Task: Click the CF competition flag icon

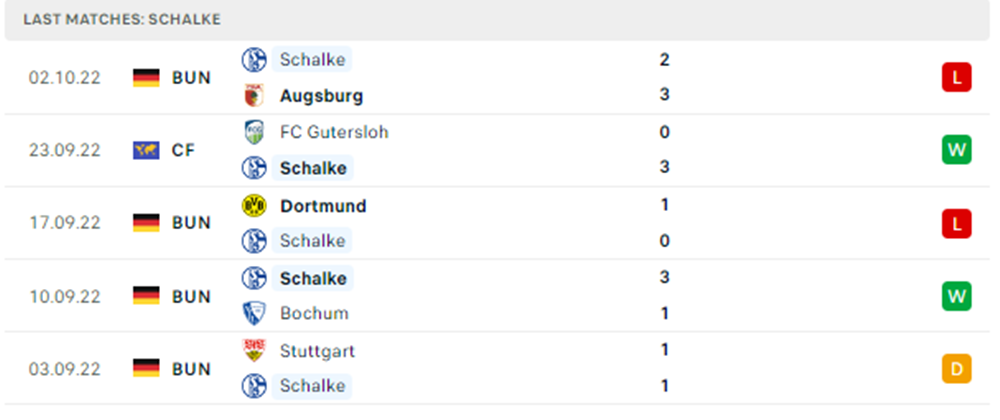Action: pyautogui.click(x=146, y=150)
